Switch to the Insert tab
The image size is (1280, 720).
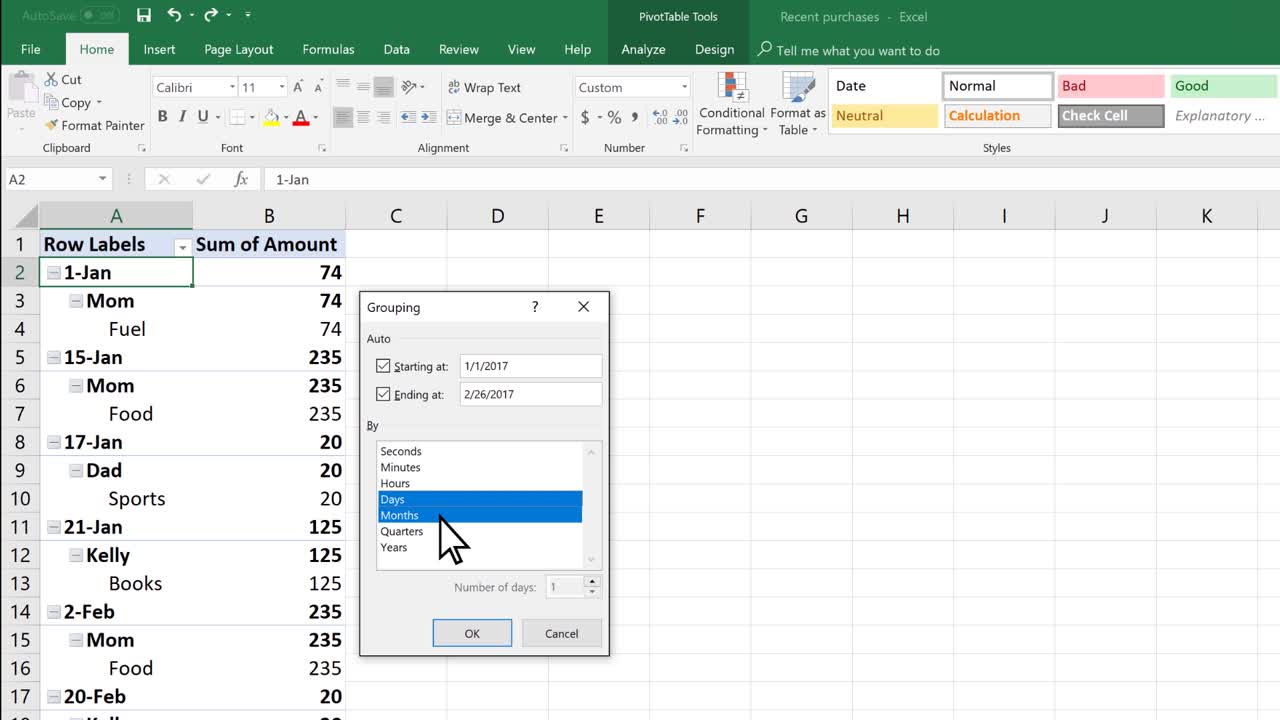[159, 49]
